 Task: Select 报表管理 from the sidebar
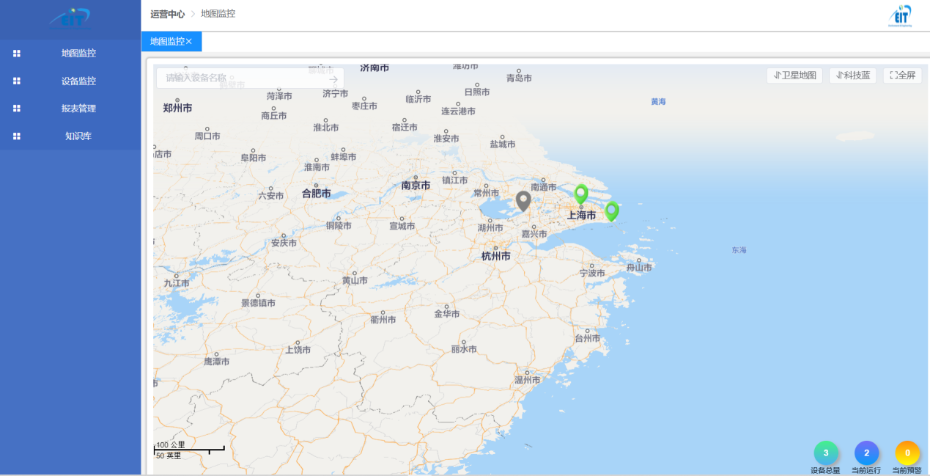[x=78, y=108]
